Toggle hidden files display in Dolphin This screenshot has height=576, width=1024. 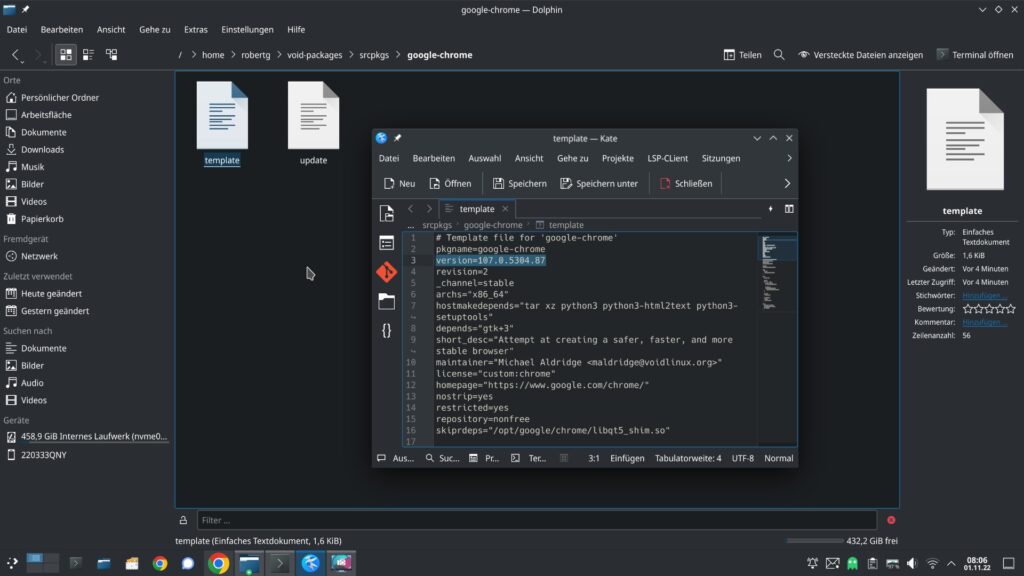pyautogui.click(x=861, y=55)
